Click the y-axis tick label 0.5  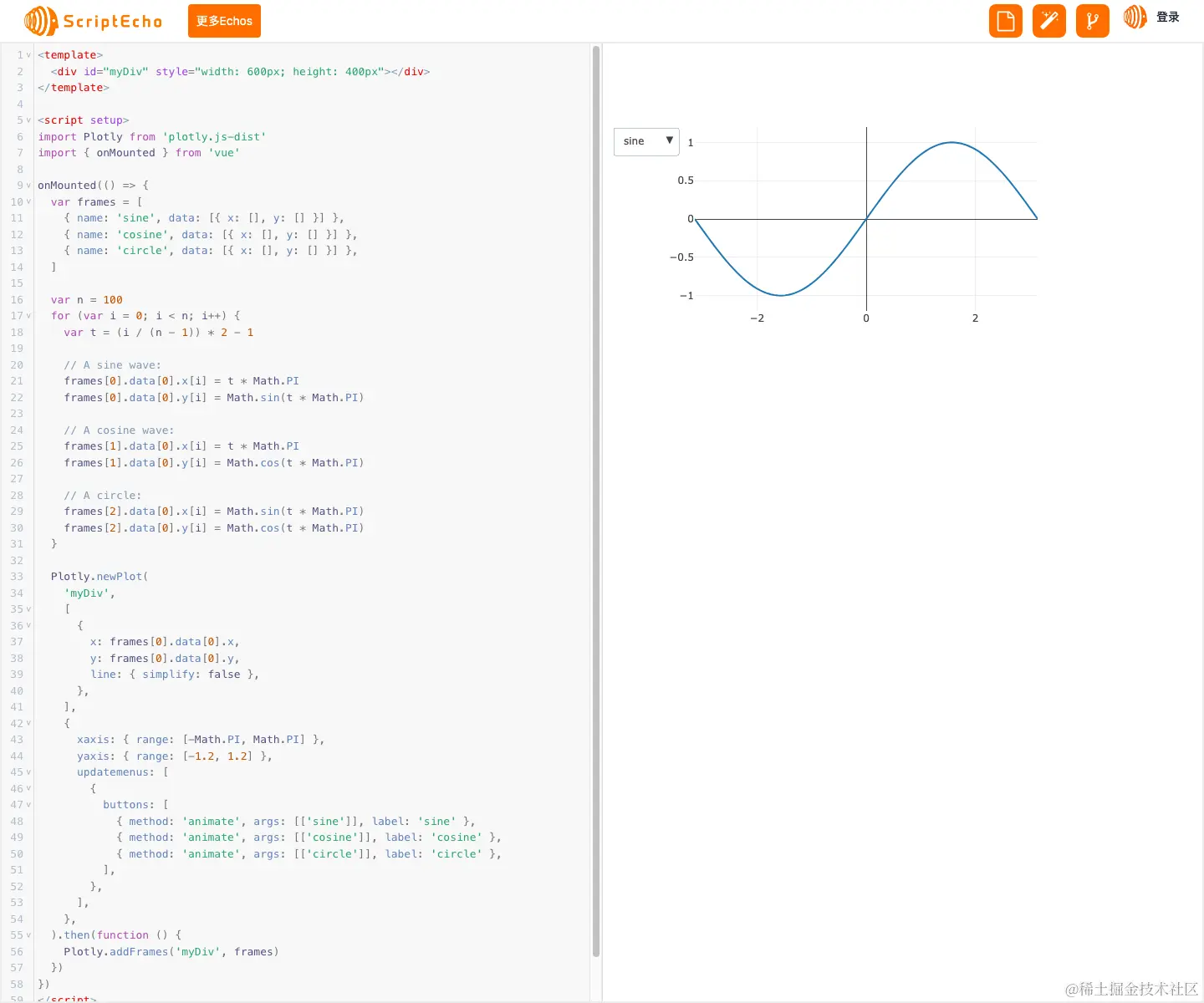(x=686, y=181)
